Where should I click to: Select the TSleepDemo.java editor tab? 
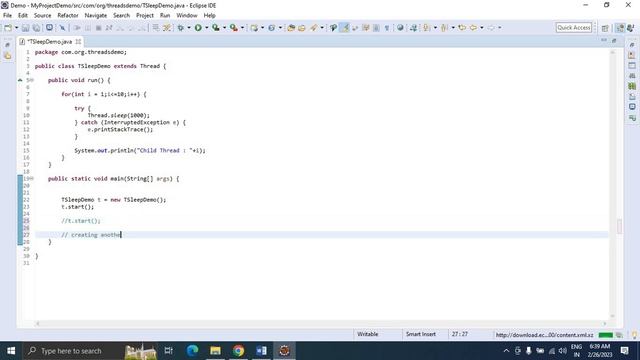[x=49, y=42]
